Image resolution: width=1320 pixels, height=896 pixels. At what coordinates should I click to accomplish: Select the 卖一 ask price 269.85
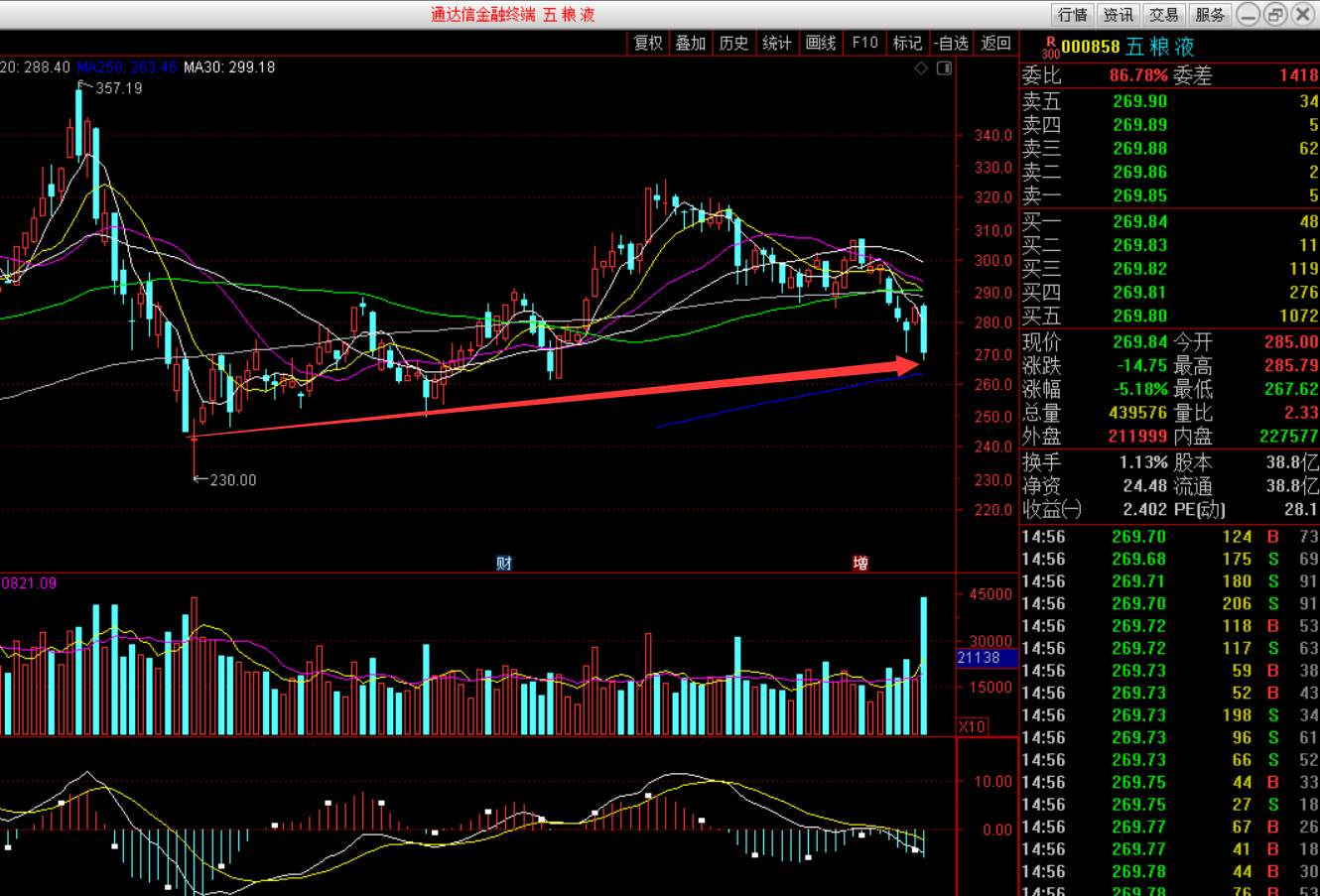click(x=1140, y=196)
